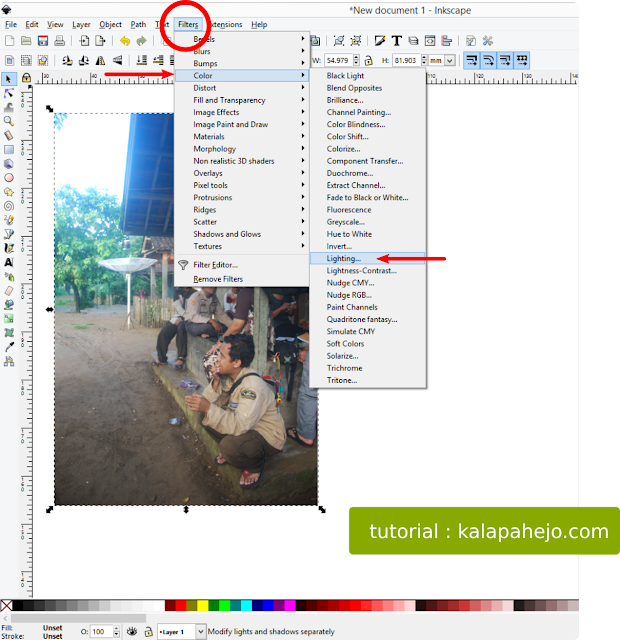The image size is (620, 640).
Task: Select the Paint Bucket fill tool
Action: 9,304
